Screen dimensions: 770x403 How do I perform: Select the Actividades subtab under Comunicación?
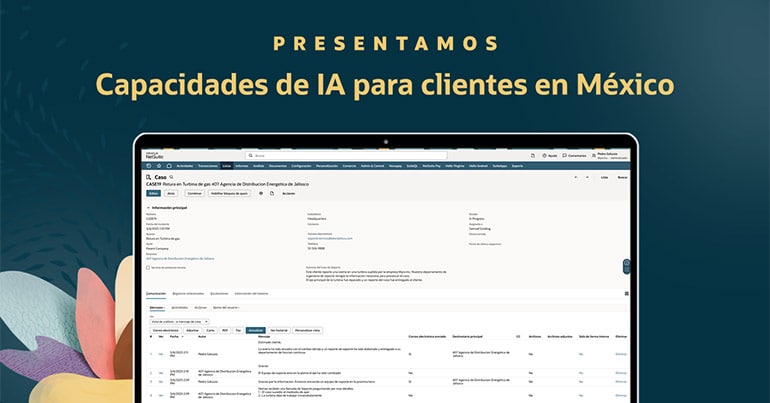click(x=179, y=308)
